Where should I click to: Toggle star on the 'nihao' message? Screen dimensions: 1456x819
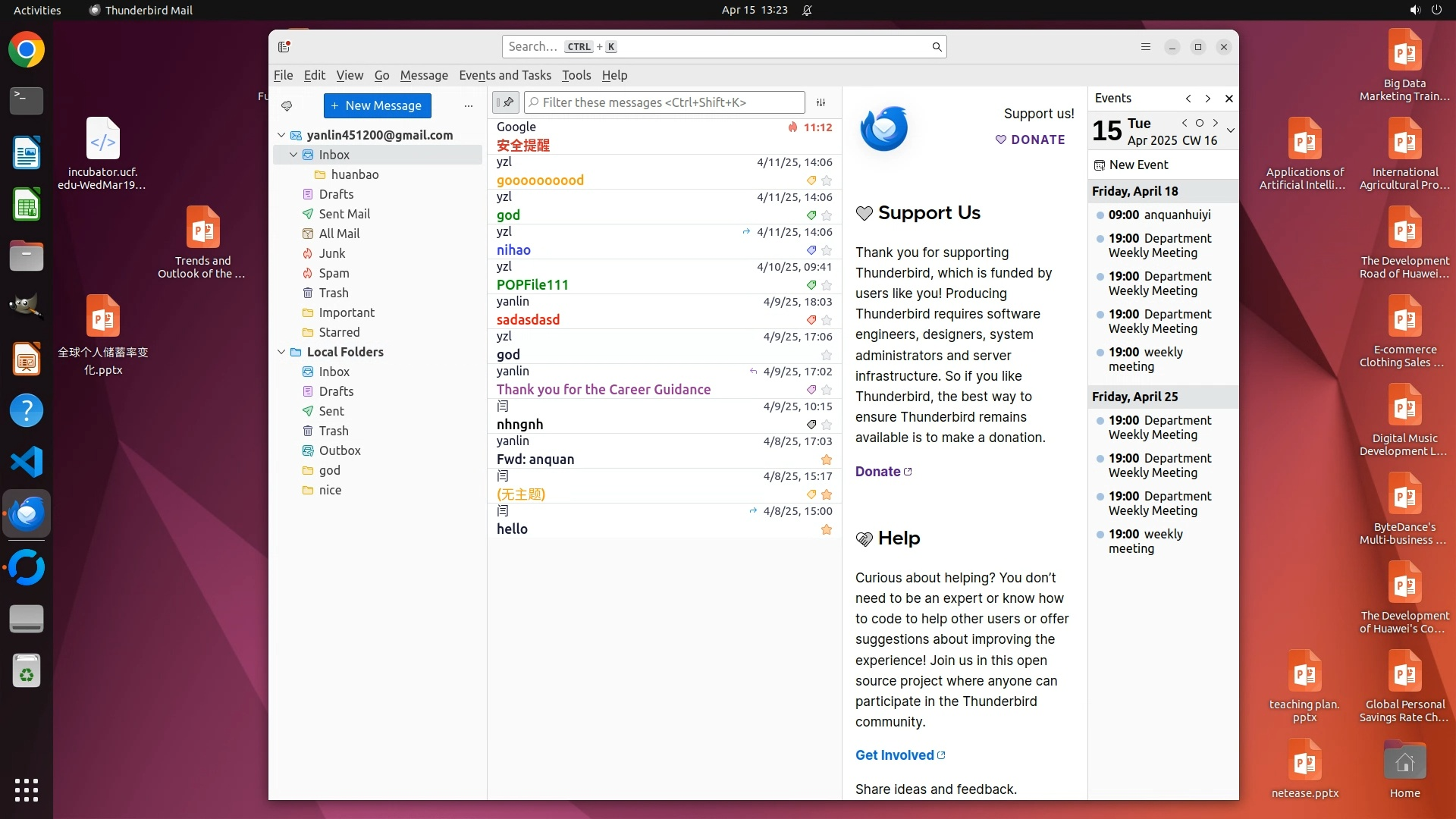(827, 250)
